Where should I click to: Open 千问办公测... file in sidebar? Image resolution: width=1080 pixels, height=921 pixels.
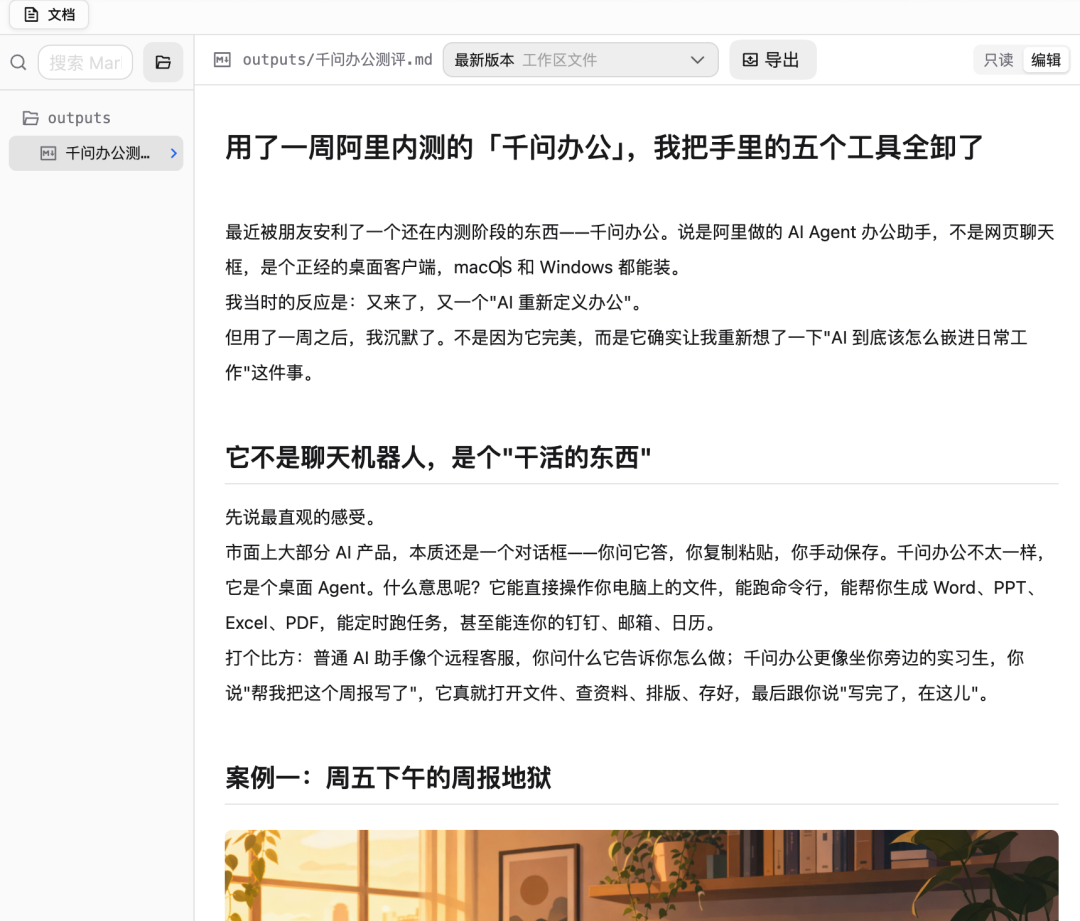click(x=96, y=153)
